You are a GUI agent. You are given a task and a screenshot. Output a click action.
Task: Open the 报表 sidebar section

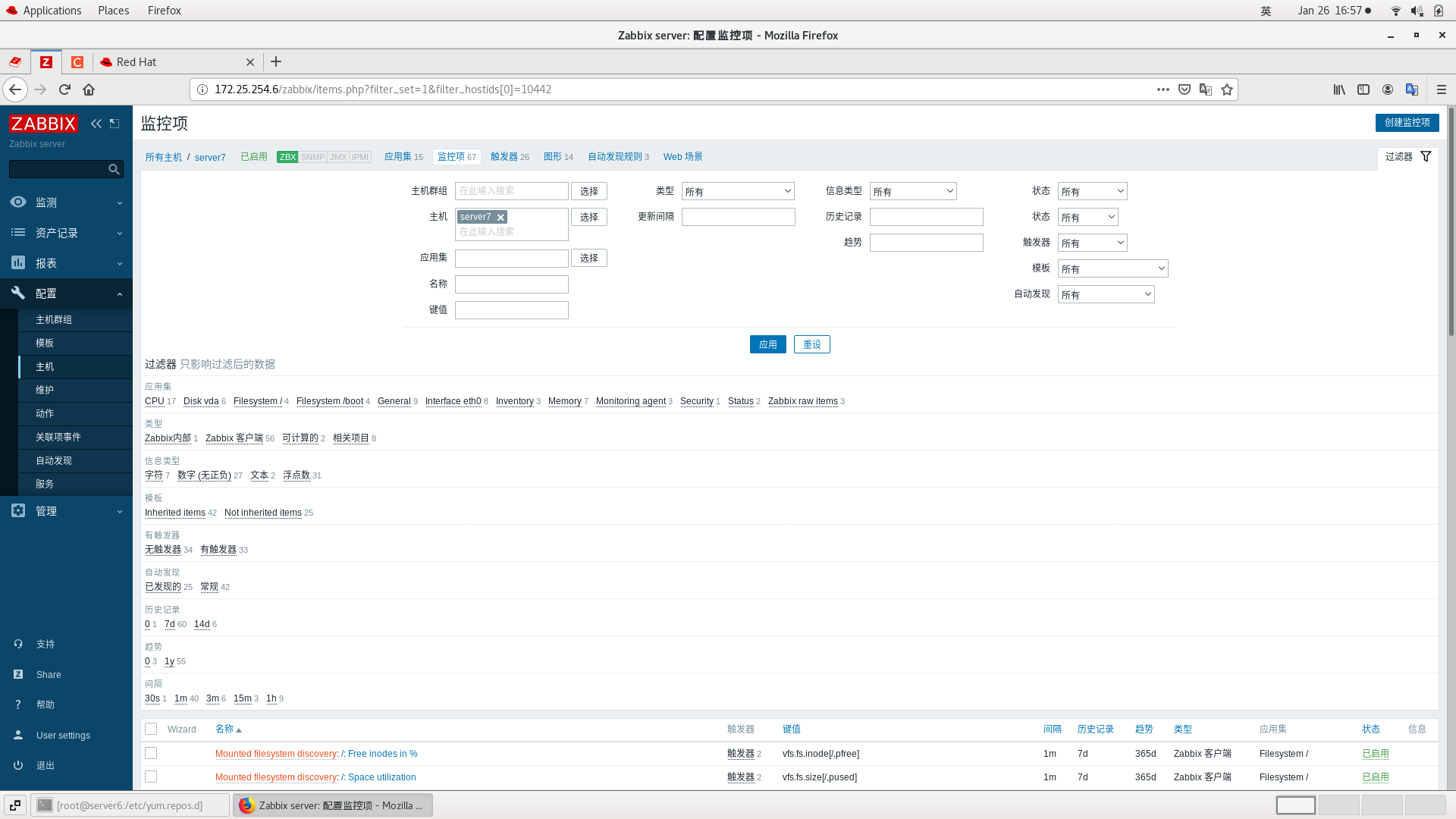45,262
